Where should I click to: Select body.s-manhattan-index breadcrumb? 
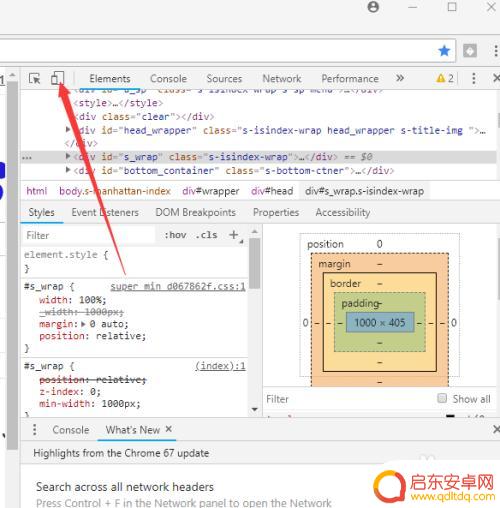[115, 191]
